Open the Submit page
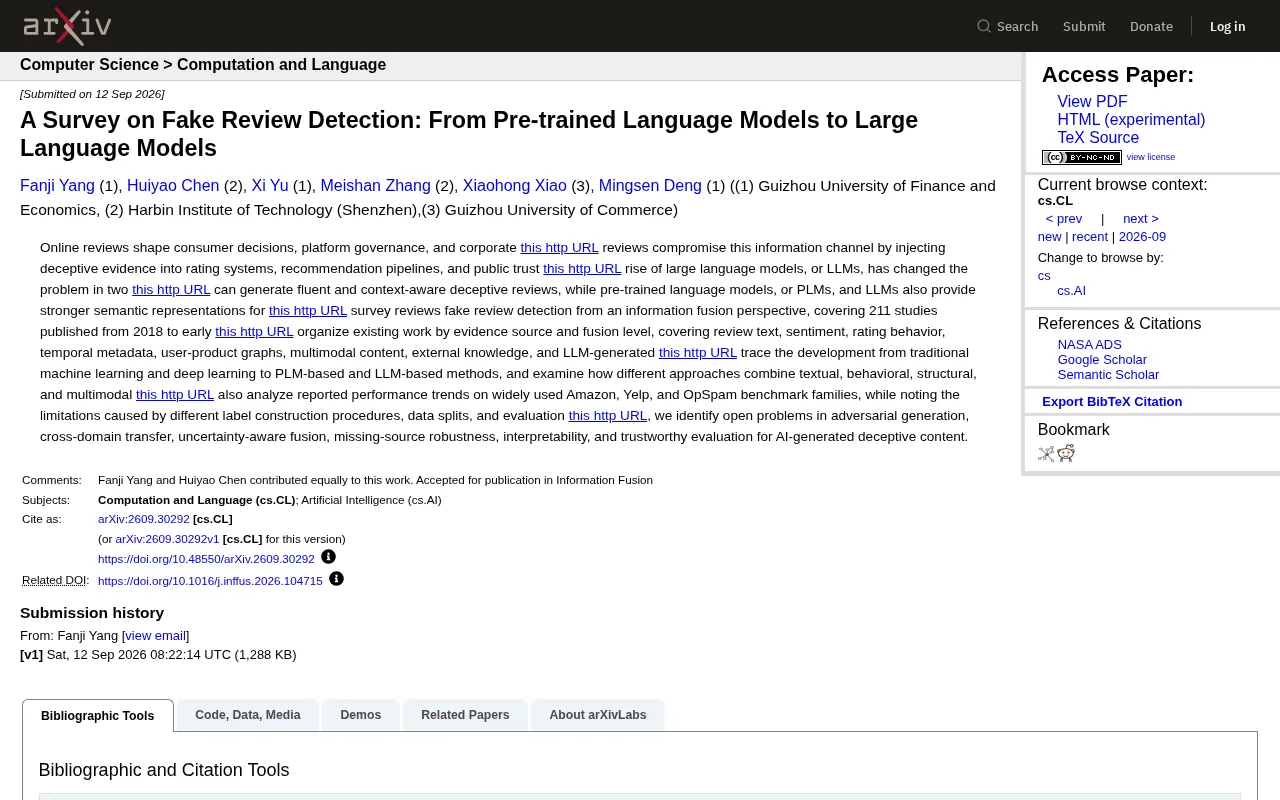This screenshot has width=1280, height=800. 1084,26
